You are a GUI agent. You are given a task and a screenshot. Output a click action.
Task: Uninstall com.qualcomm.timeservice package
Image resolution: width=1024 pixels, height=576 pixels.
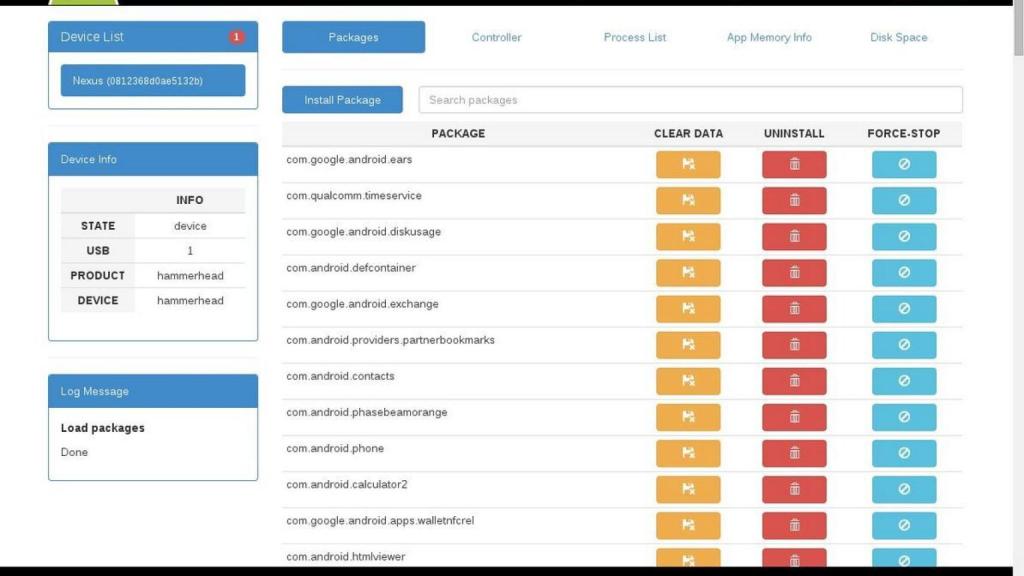794,199
